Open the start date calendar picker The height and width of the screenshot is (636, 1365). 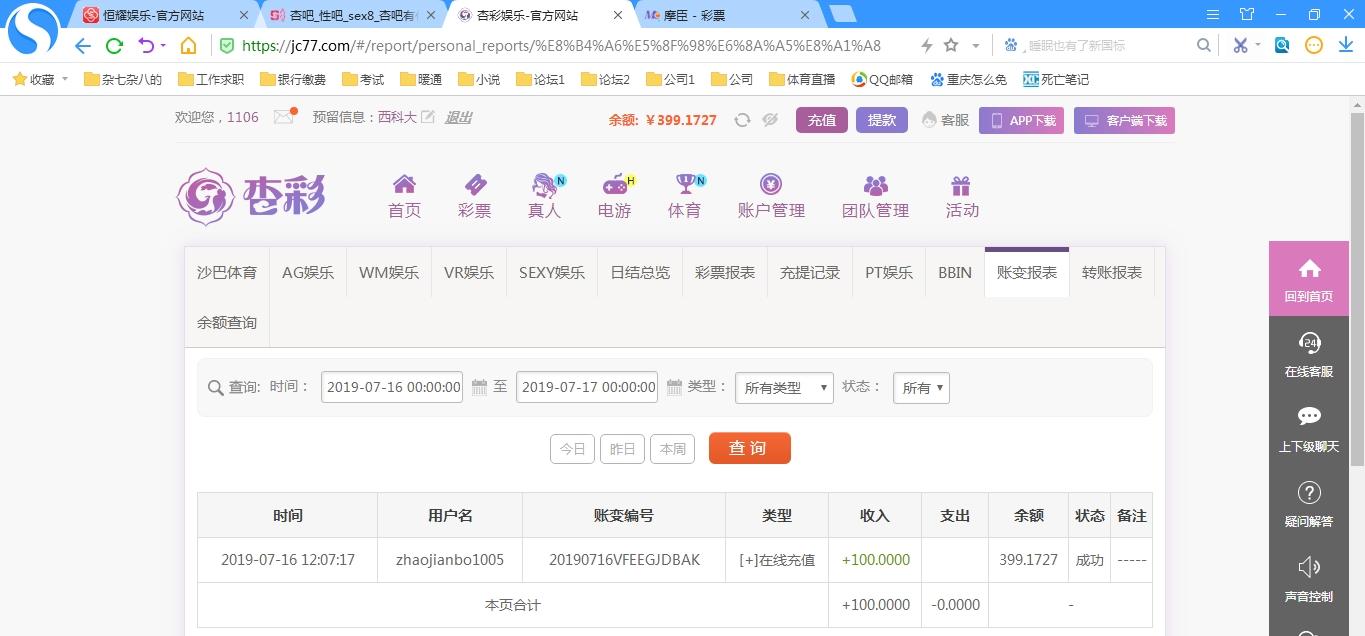point(479,387)
